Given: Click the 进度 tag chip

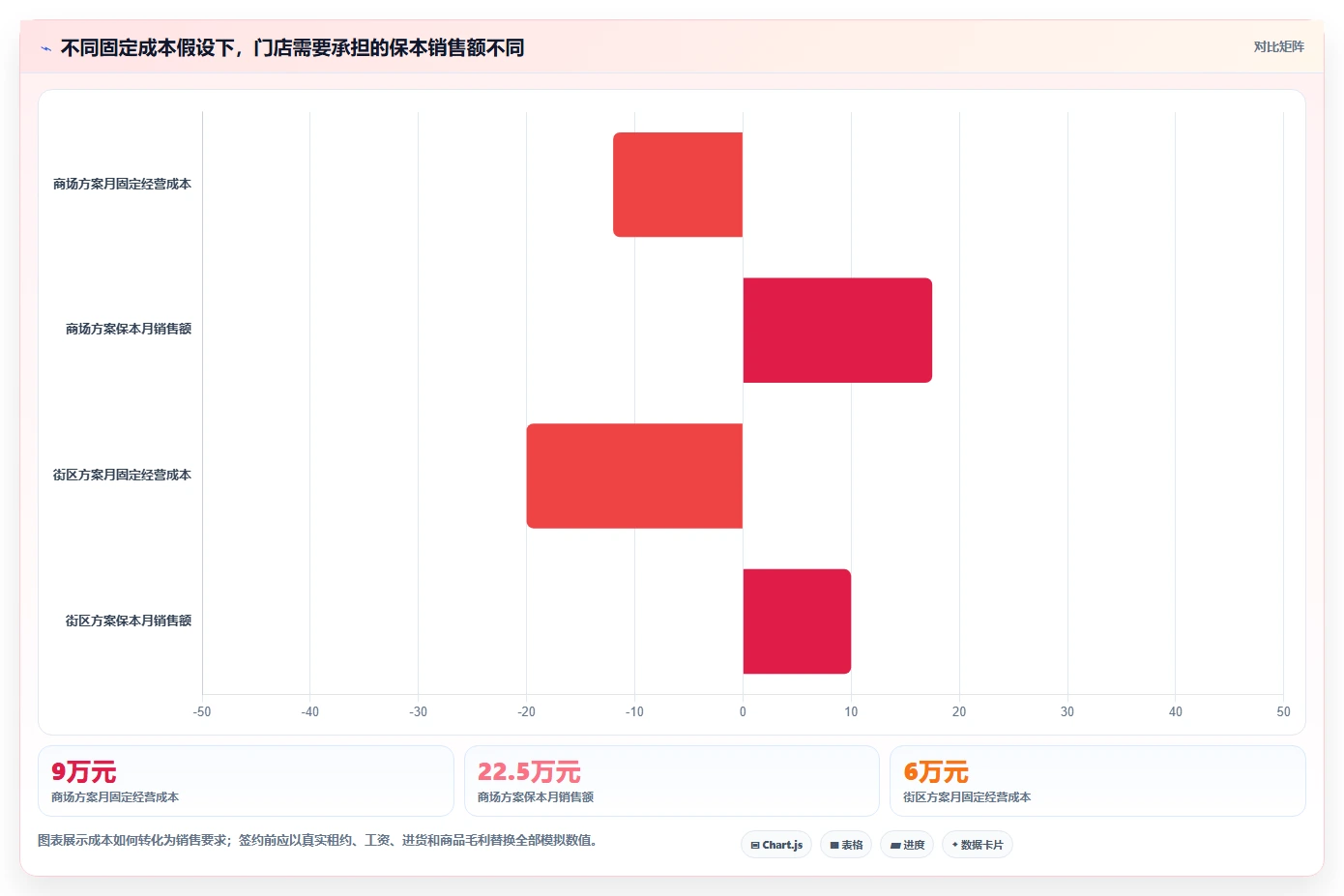Looking at the screenshot, I should pyautogui.click(x=907, y=845).
